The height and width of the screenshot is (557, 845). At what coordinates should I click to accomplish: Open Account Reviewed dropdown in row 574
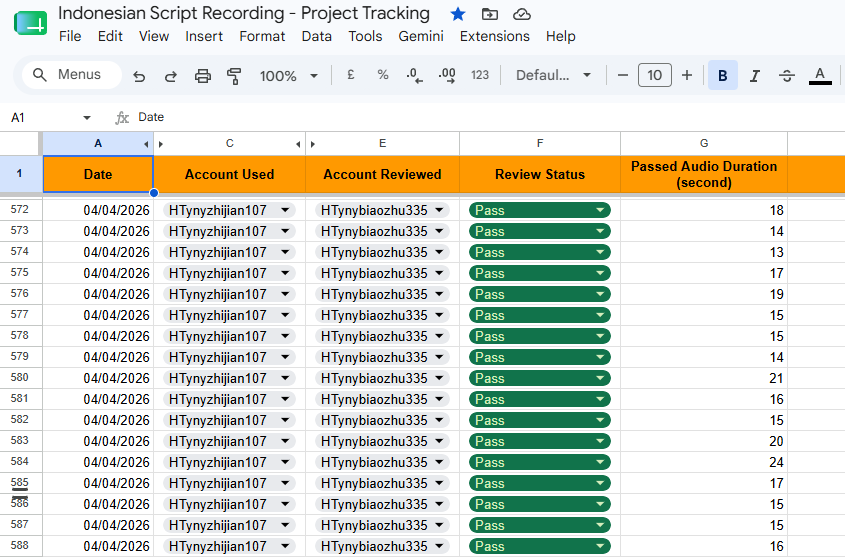[x=439, y=252]
